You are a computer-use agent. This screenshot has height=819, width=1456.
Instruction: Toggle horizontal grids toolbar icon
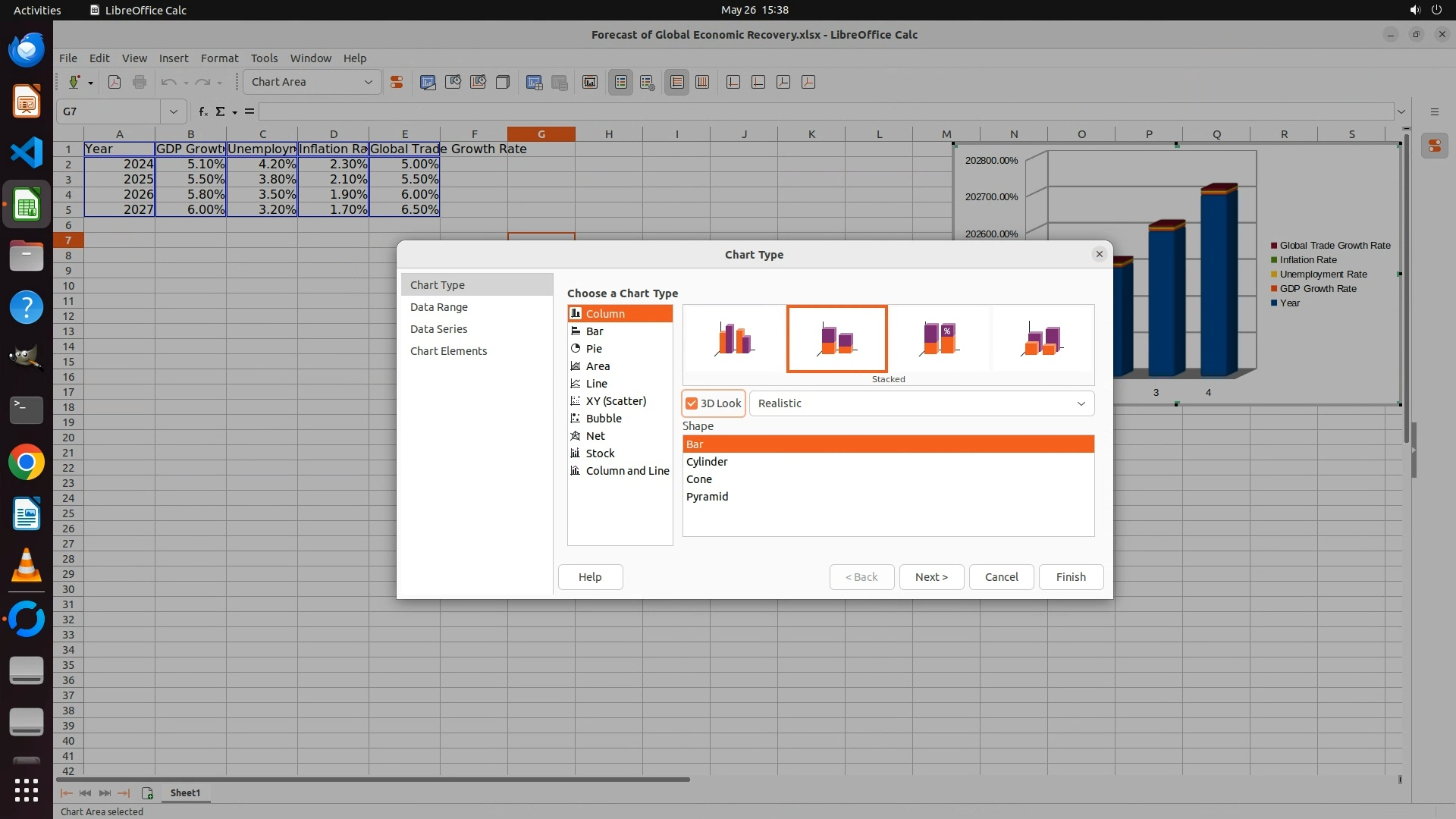pos(676,82)
